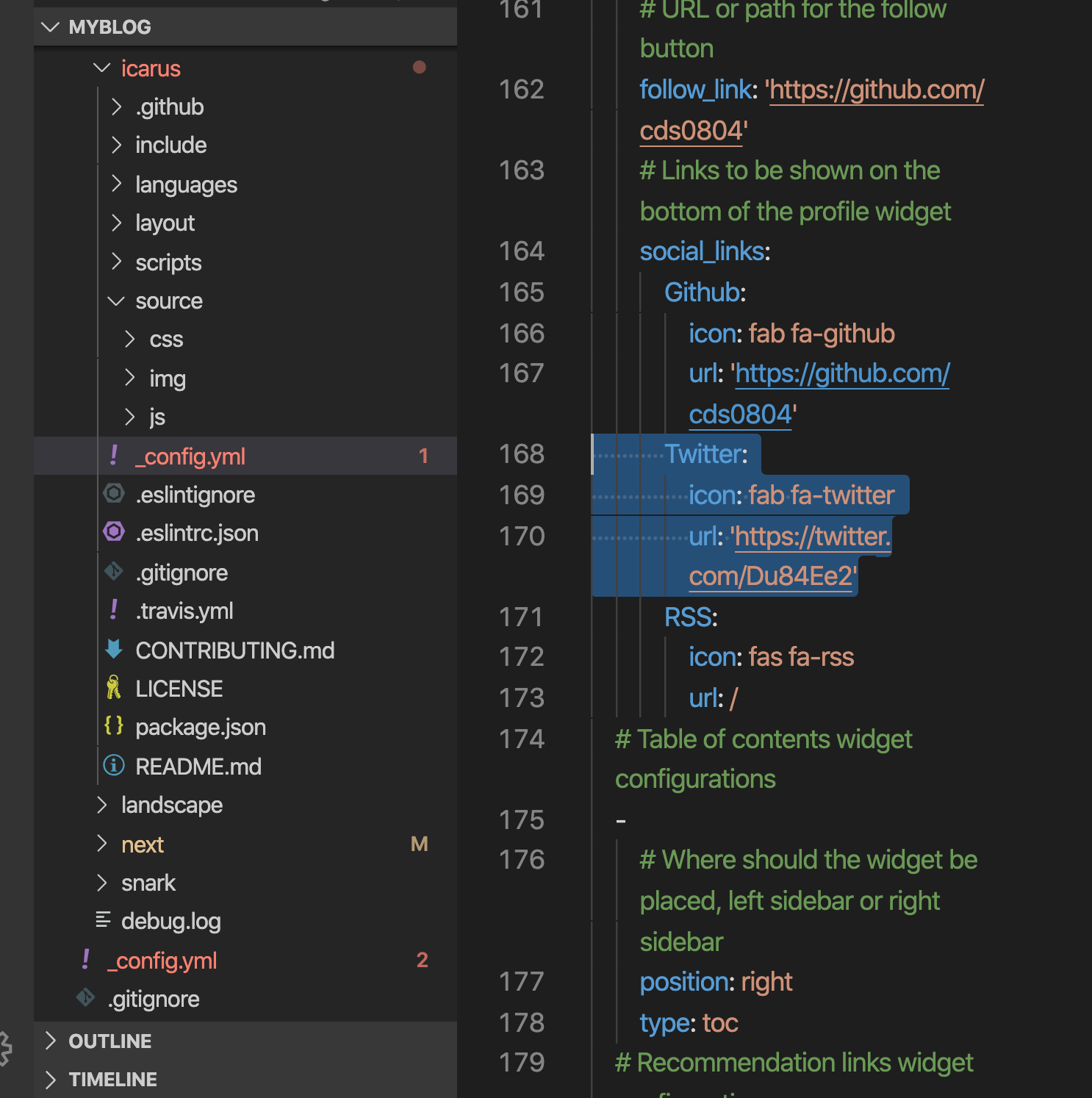Click the 'type: toc' line
Image resolution: width=1092 pixels, height=1098 pixels.
click(689, 1023)
